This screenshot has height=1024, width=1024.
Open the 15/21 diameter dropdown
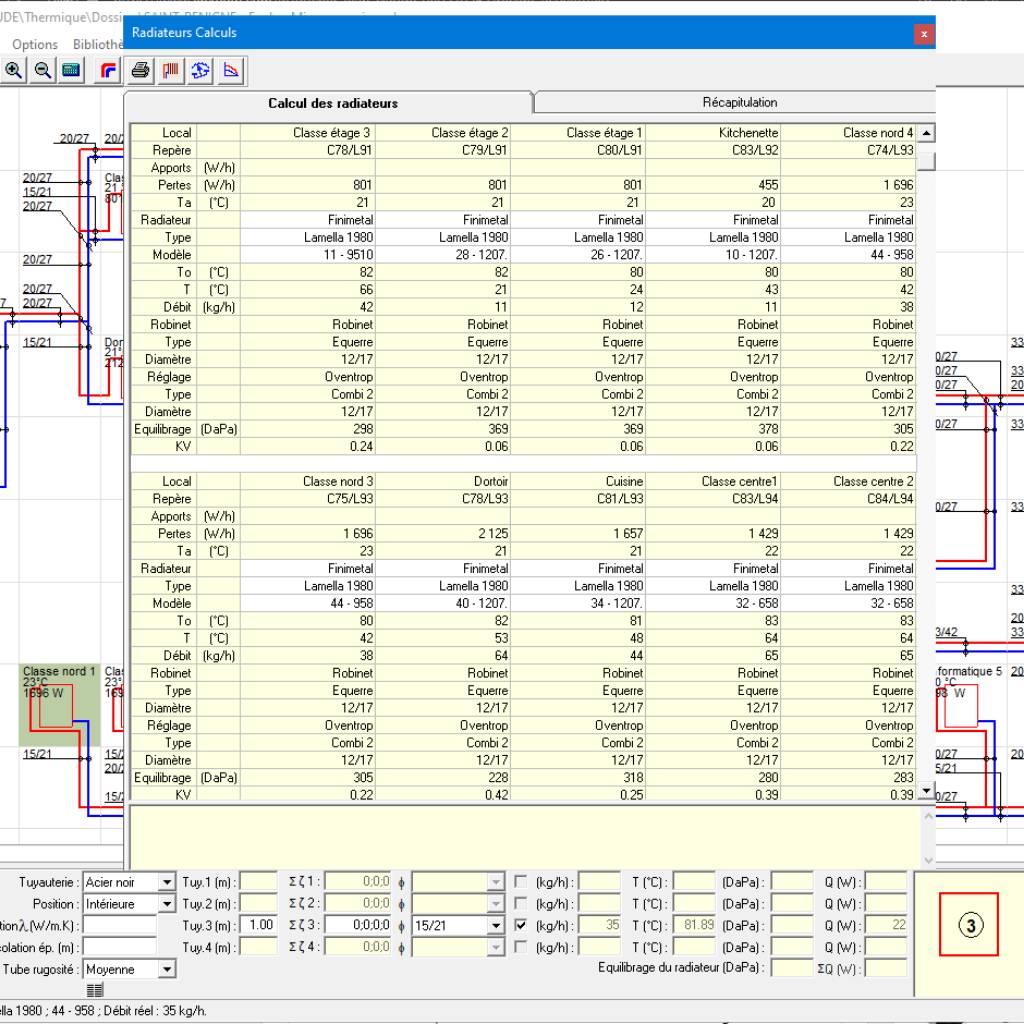click(x=495, y=926)
